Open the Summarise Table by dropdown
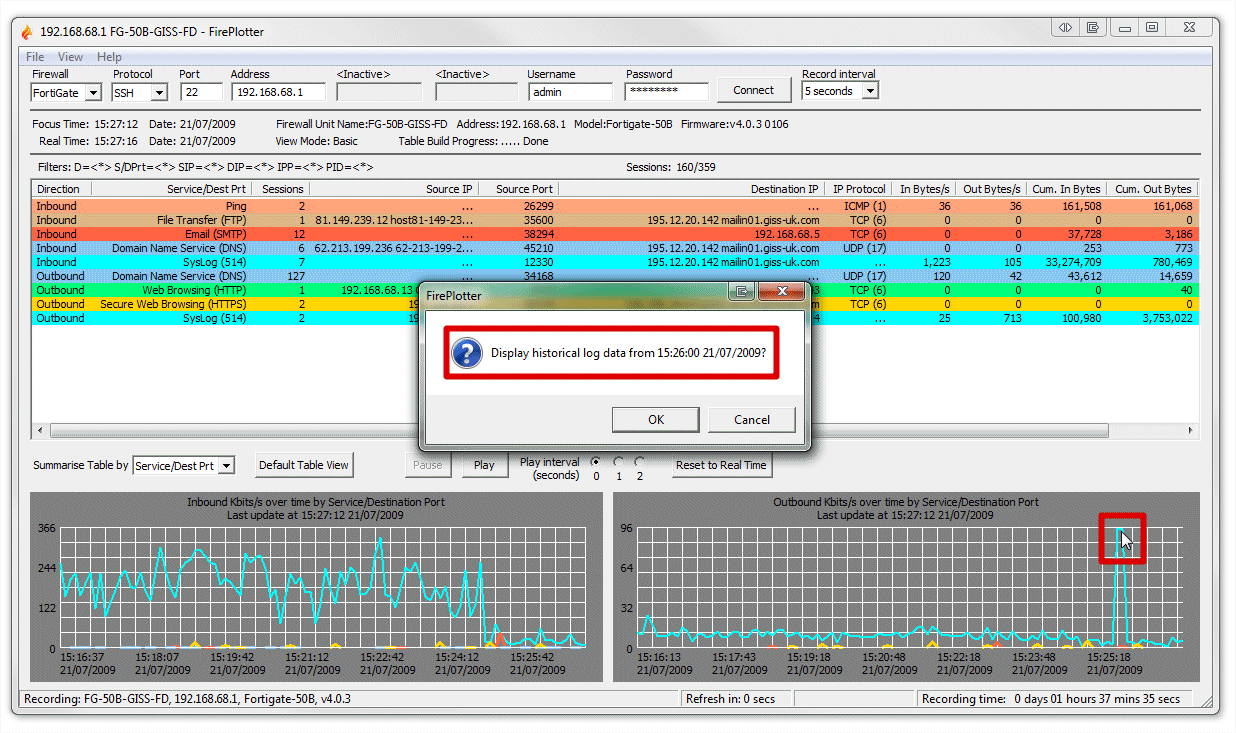Screen dimensions: 1236x733 pyautogui.click(x=226, y=466)
